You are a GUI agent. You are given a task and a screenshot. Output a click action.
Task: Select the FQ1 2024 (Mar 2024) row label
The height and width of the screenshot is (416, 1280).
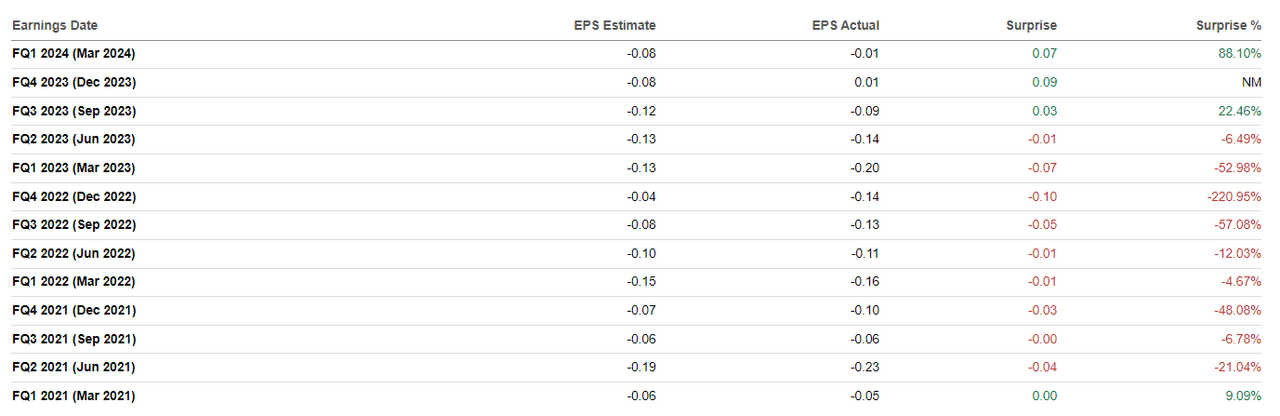click(73, 54)
